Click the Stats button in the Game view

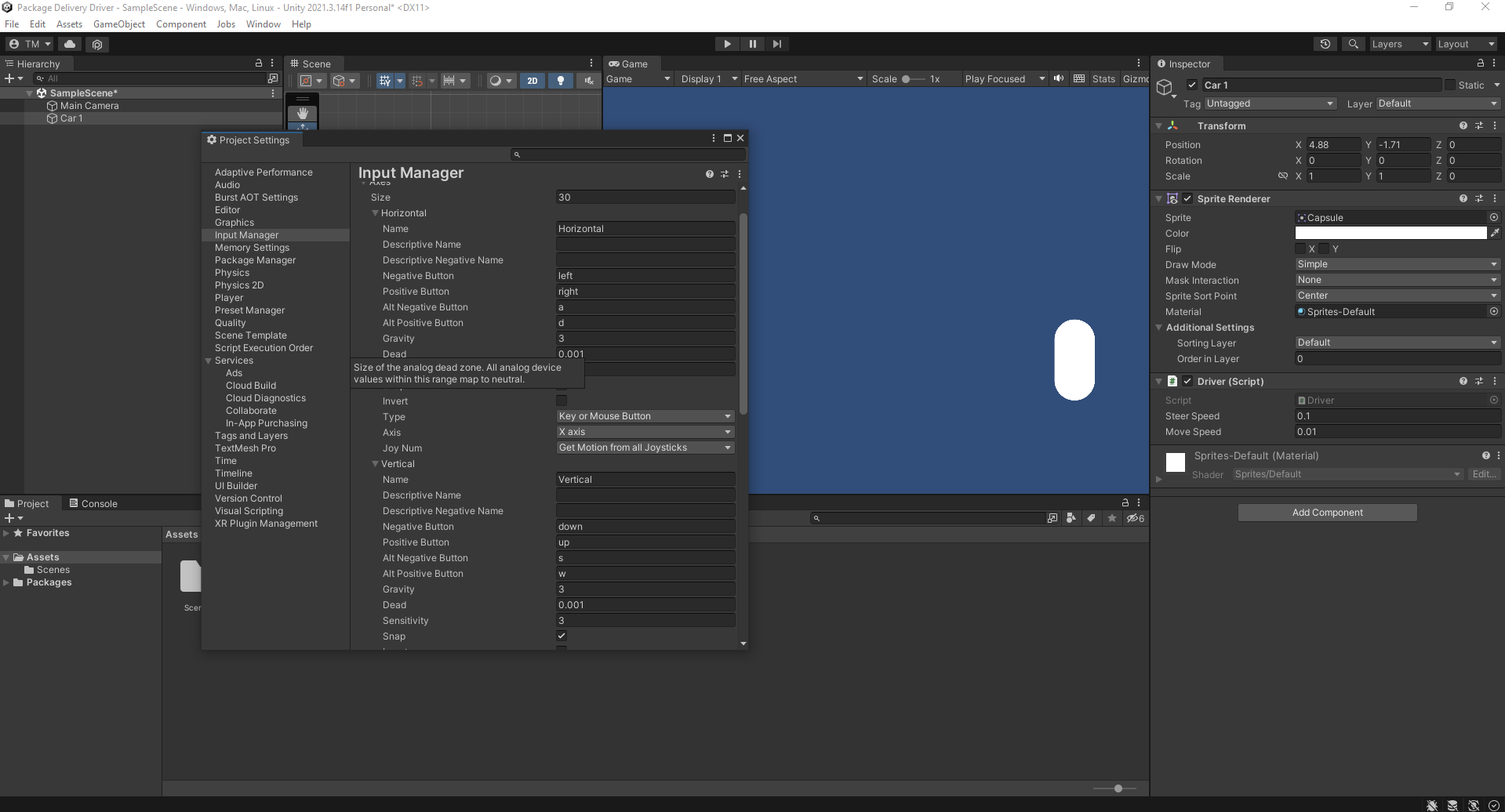[1103, 78]
